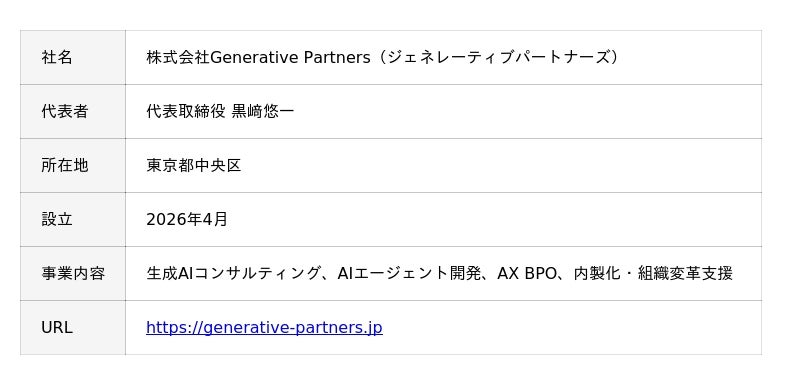
Task: Click the 設立 header cell
Action: point(73,220)
